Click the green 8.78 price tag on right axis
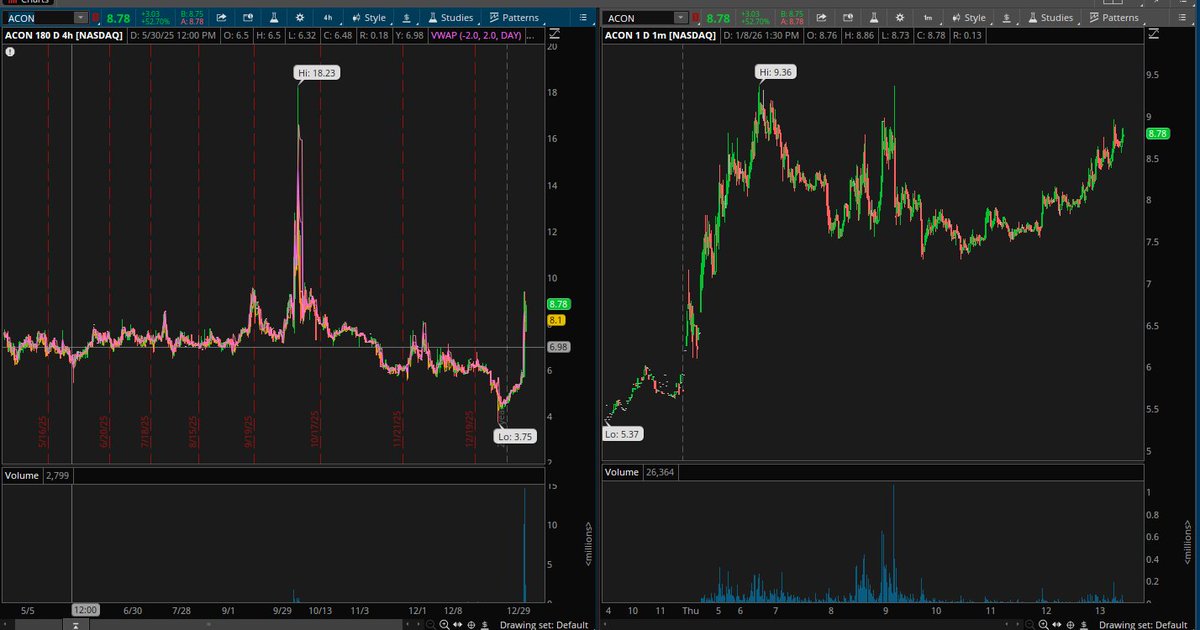The image size is (1200, 630). pos(1158,133)
